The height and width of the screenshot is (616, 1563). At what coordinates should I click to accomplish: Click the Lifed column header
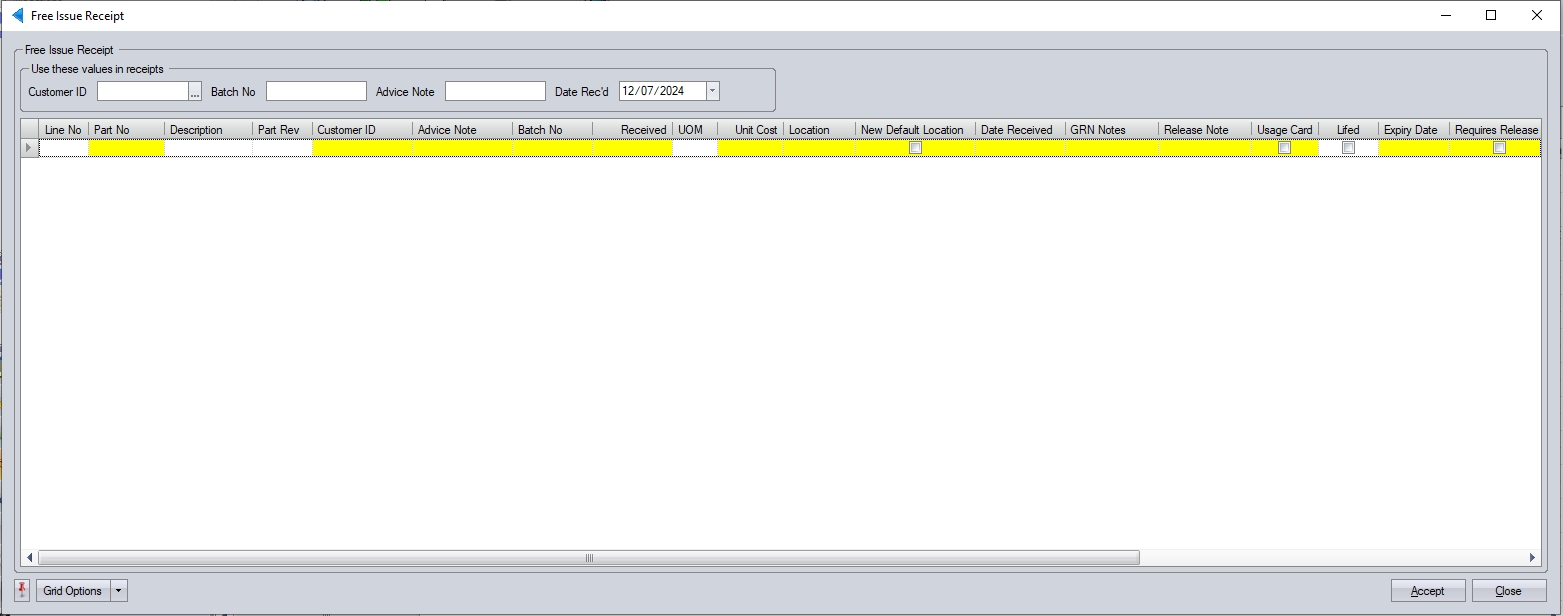pos(1348,130)
